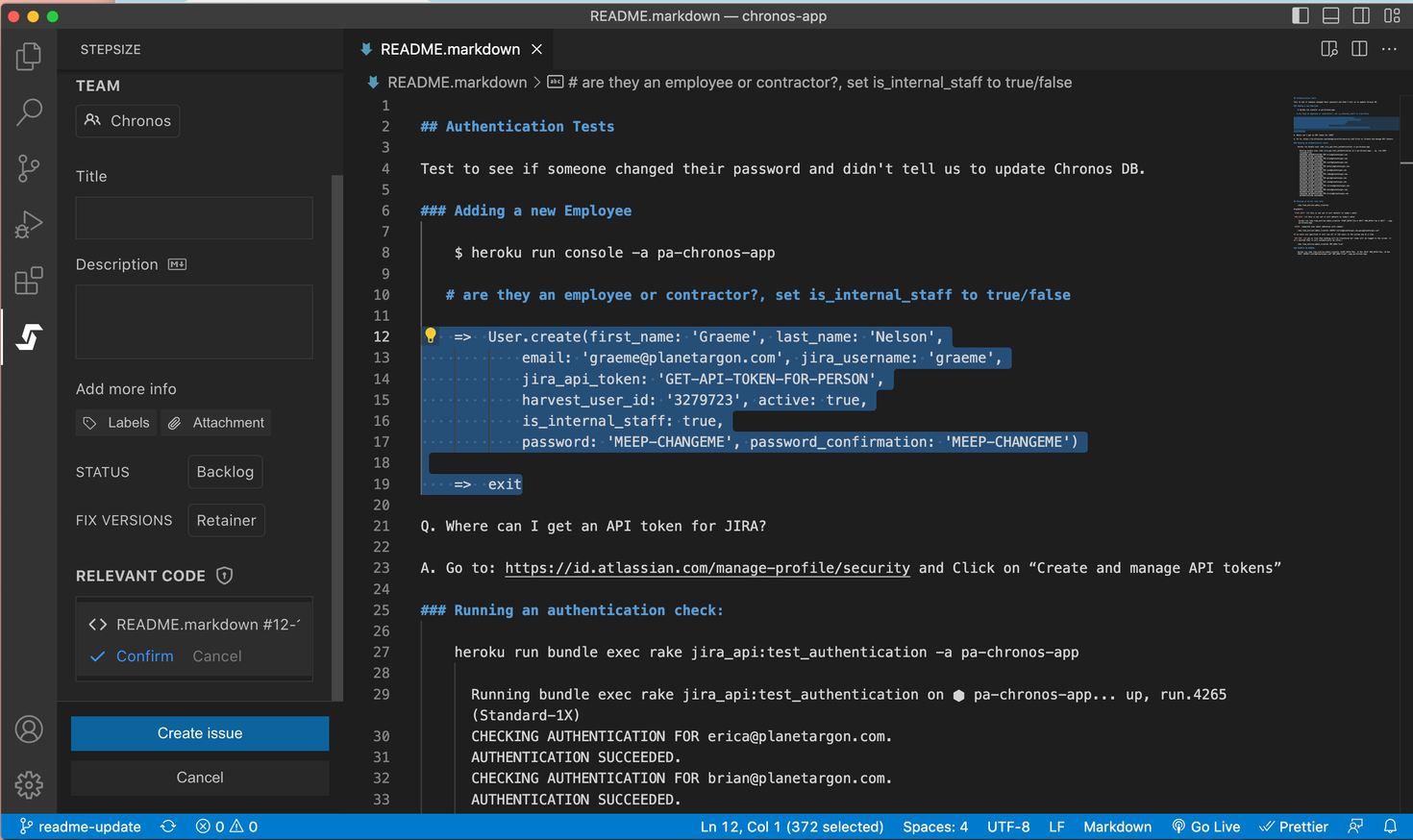This screenshot has height=840, width=1413.
Task: Click the heroku run console command line
Action: point(614,253)
